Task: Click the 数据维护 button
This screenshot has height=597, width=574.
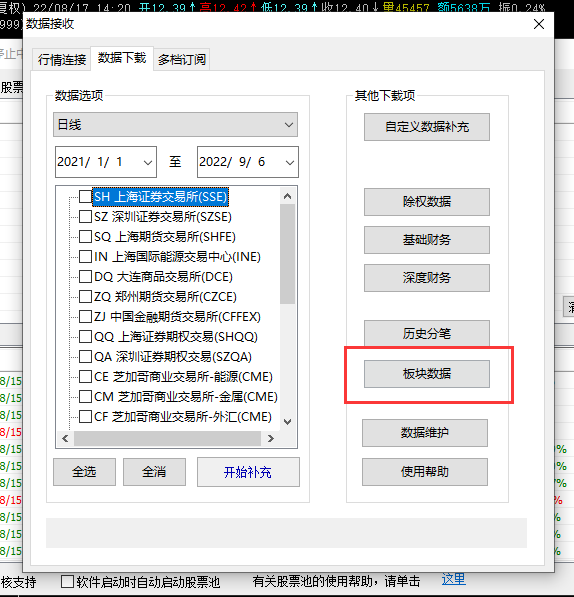Action: coord(425,433)
